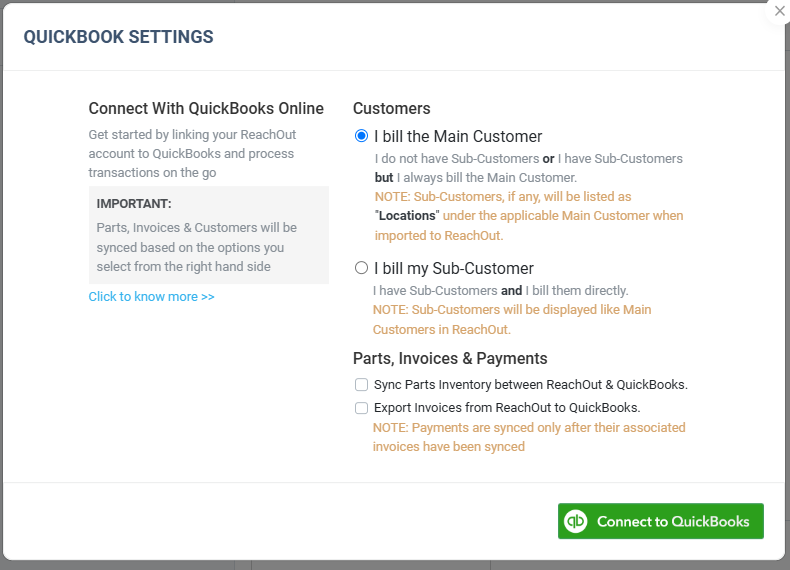
Task: Click the bold "Locations" word in the note
Action: pyautogui.click(x=407, y=216)
